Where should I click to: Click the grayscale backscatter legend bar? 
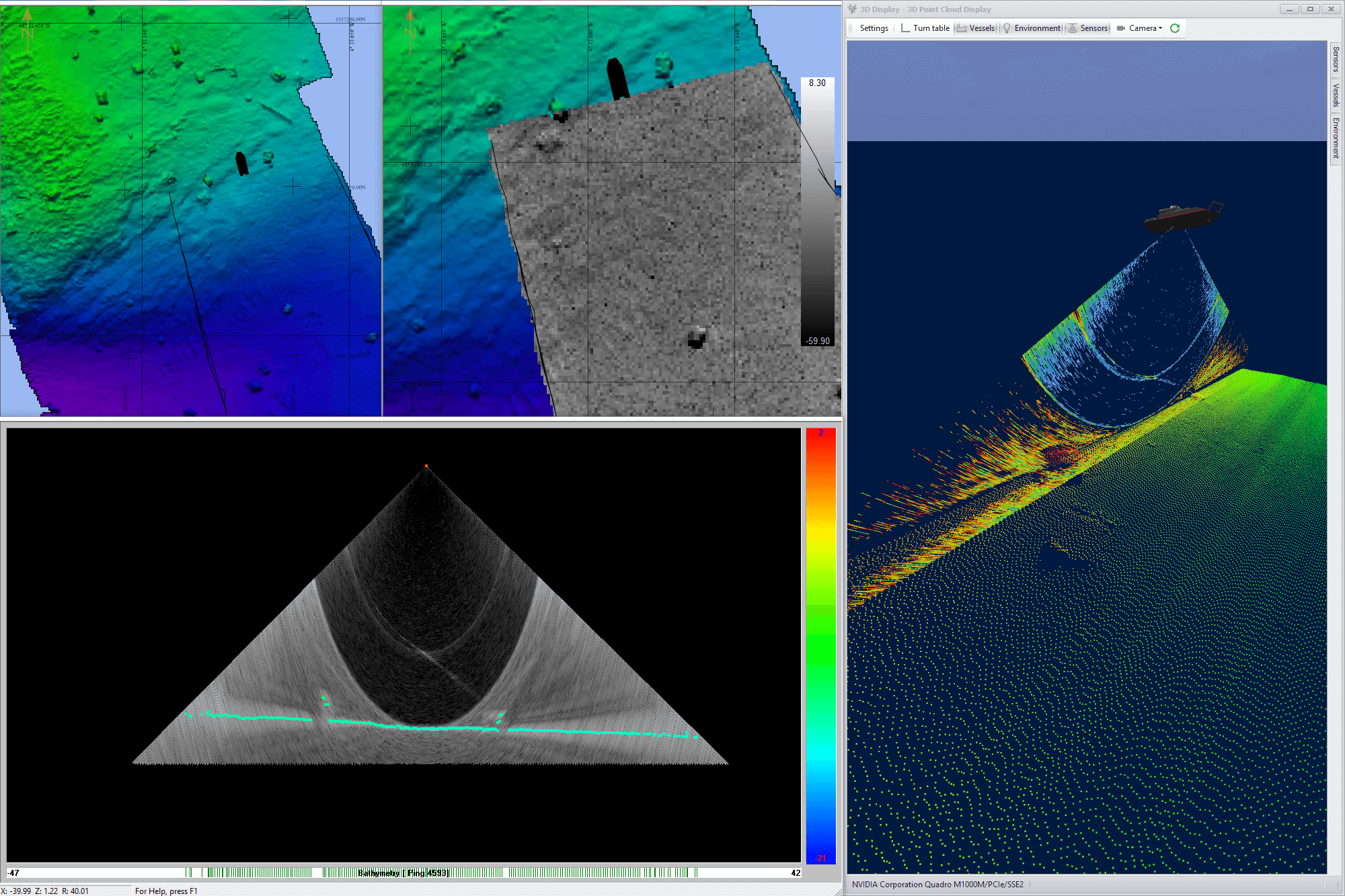point(817,212)
